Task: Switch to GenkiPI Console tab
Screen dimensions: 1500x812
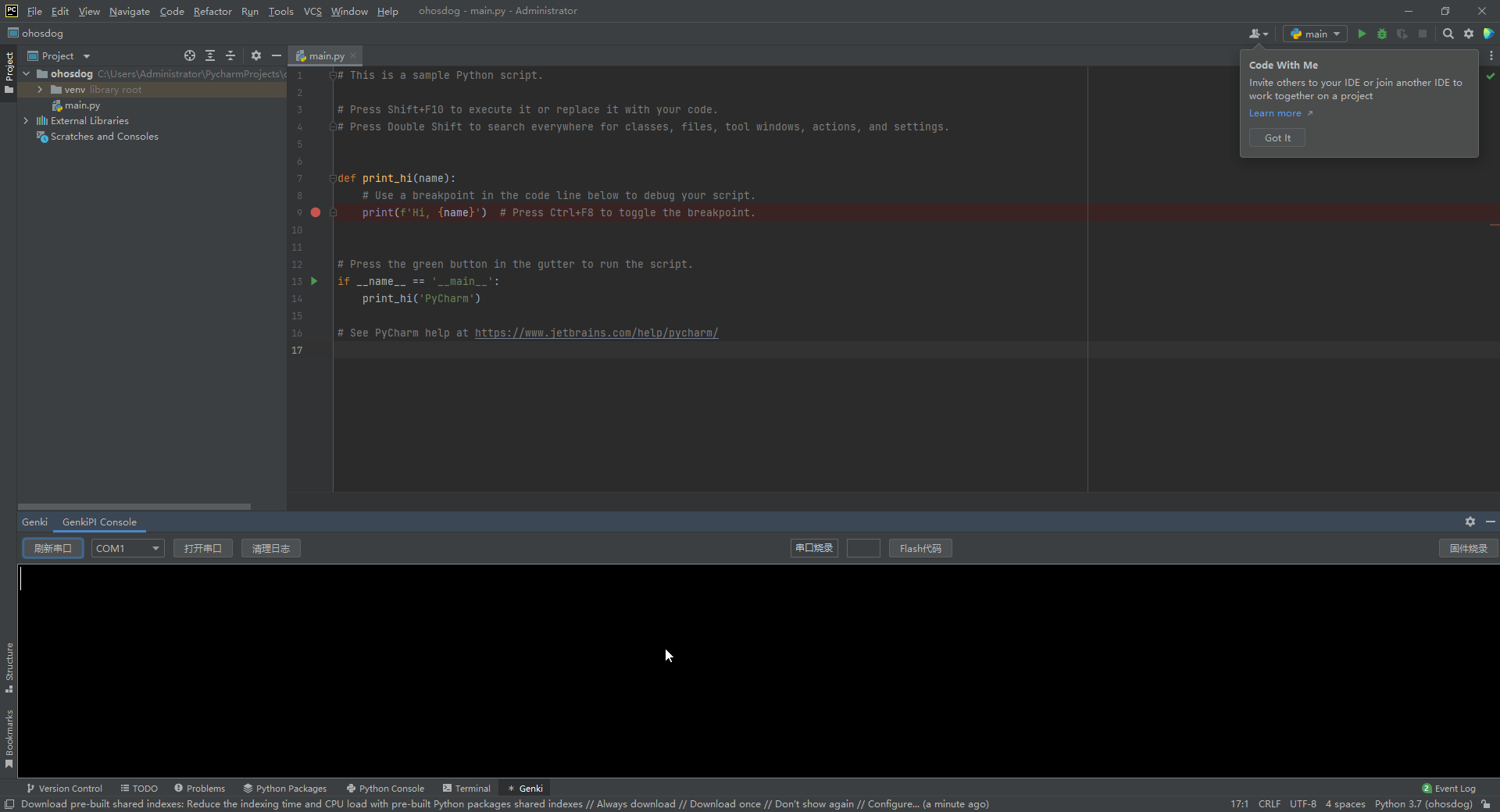Action: (x=99, y=522)
